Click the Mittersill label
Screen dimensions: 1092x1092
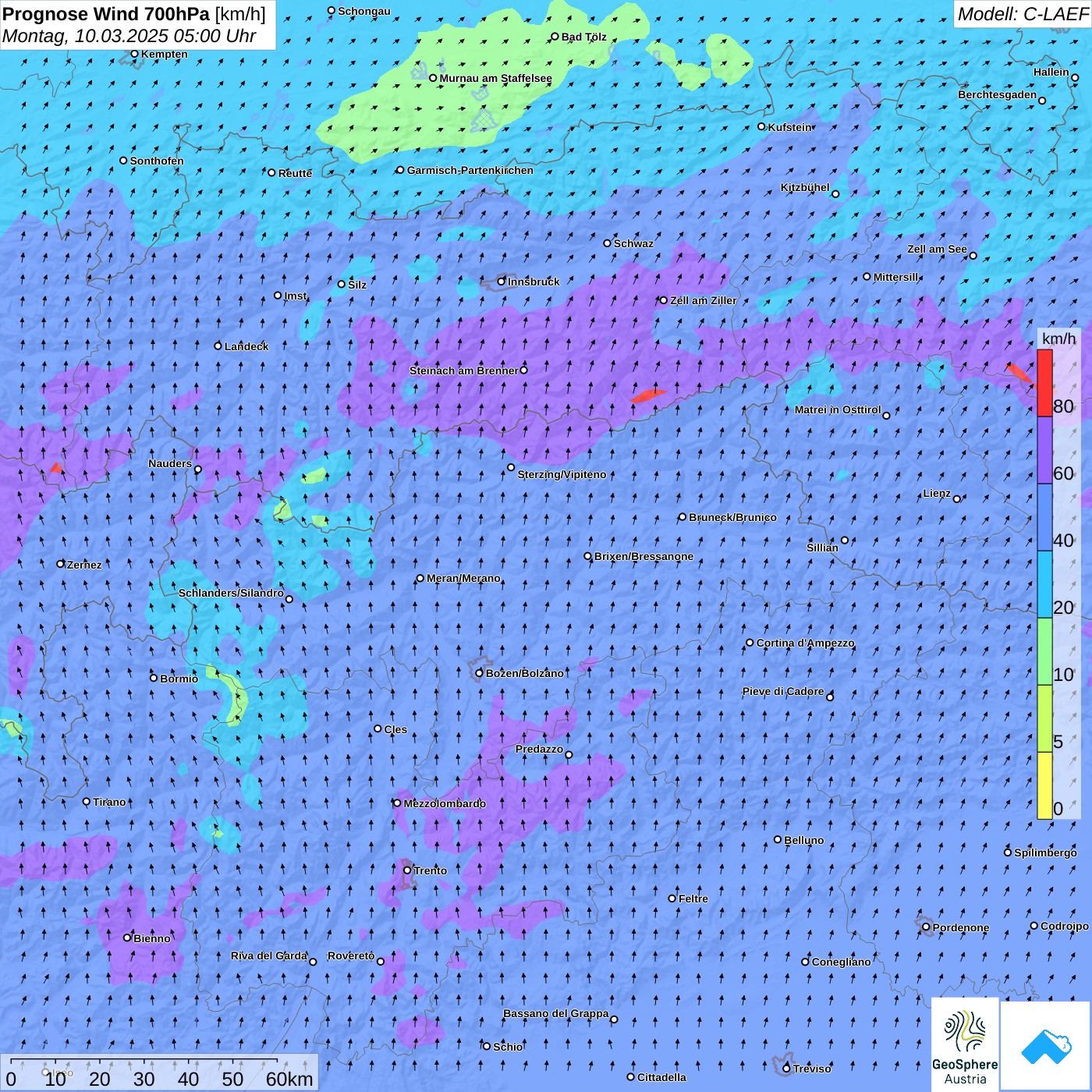click(x=896, y=277)
